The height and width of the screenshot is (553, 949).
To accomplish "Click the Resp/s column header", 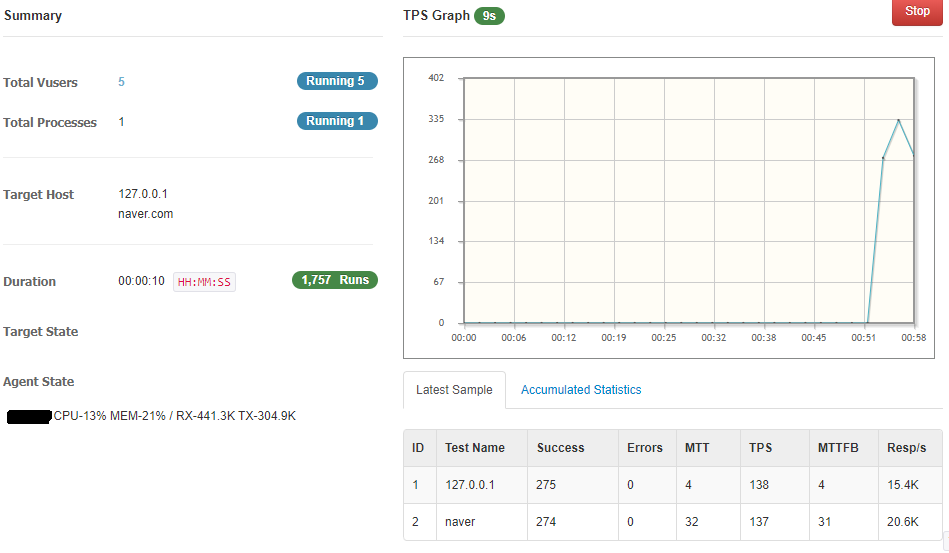I will (906, 448).
